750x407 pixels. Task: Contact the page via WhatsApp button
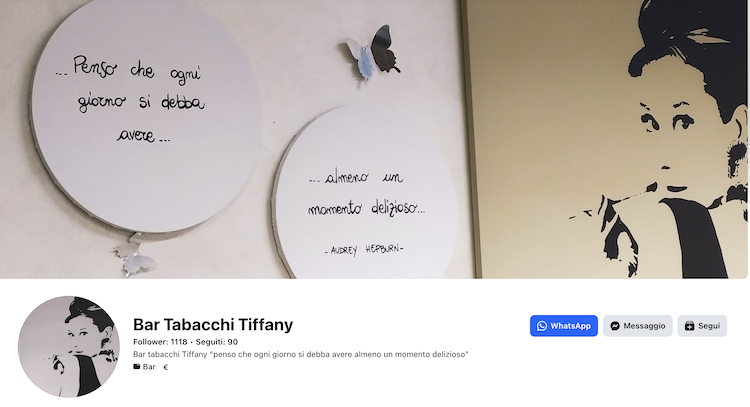pos(564,326)
